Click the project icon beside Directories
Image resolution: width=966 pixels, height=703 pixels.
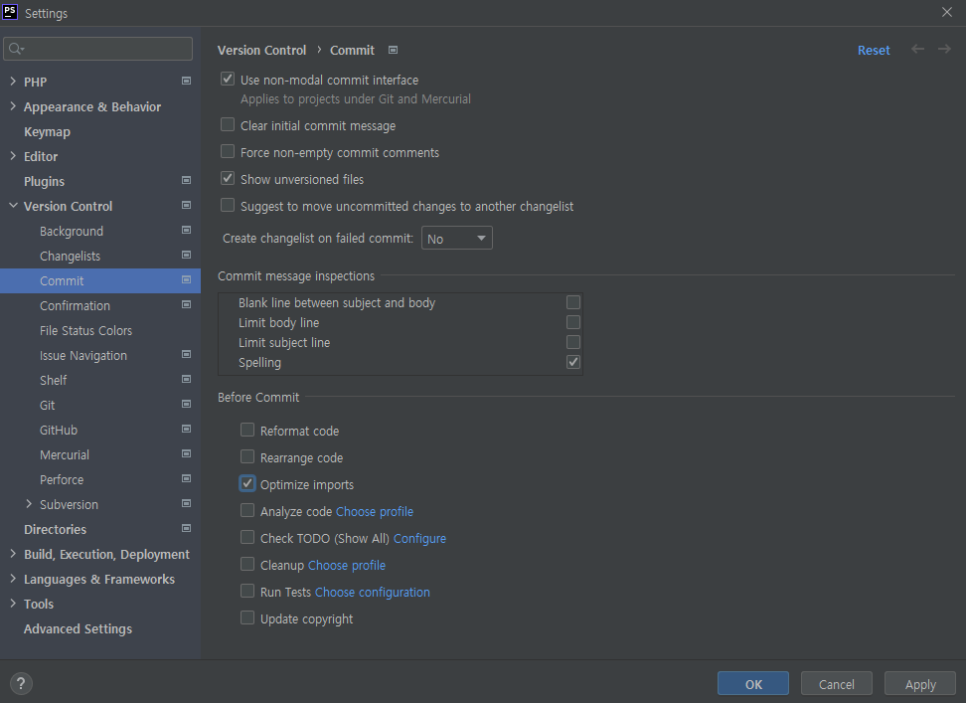tap(186, 529)
